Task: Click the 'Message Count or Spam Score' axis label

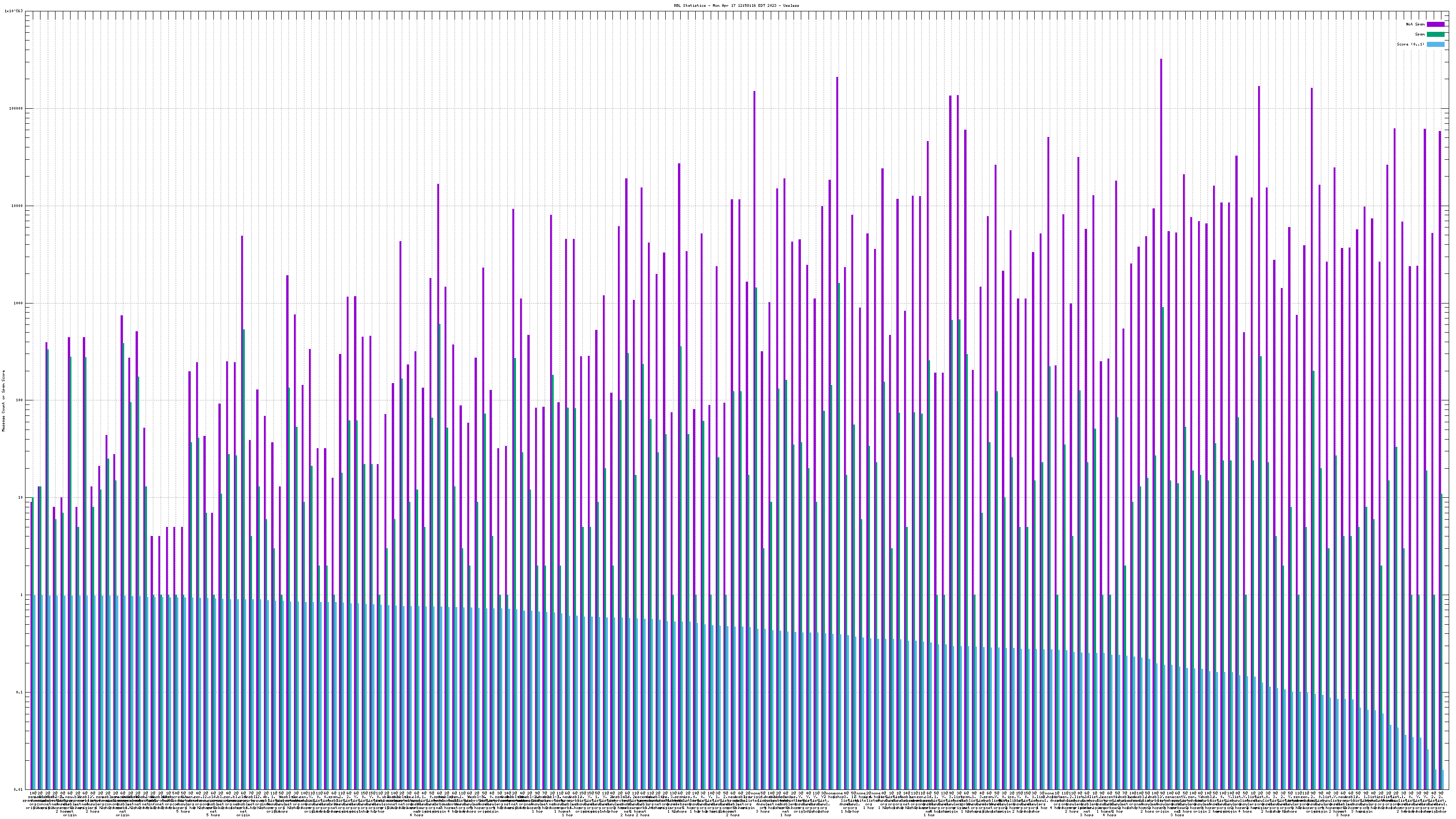Action: (3, 401)
